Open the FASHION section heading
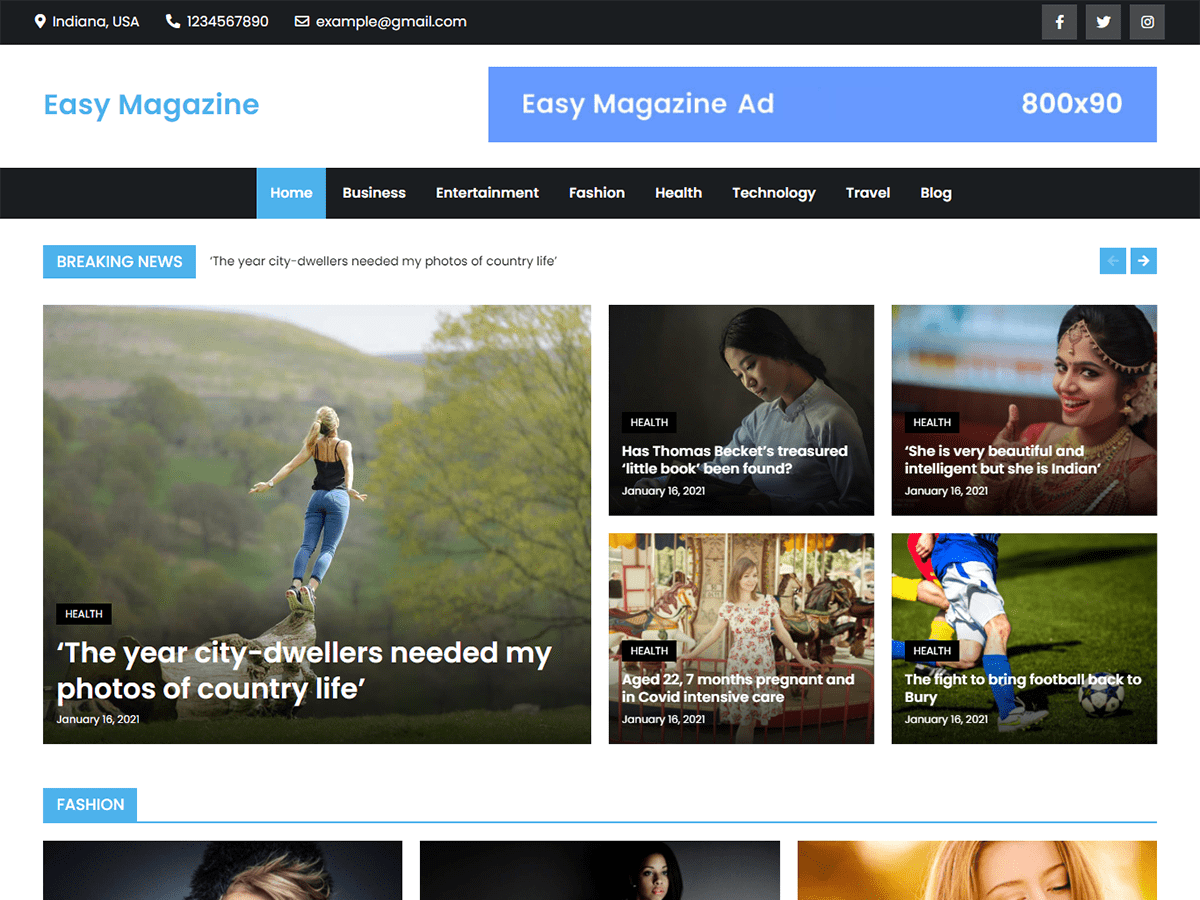 90,804
